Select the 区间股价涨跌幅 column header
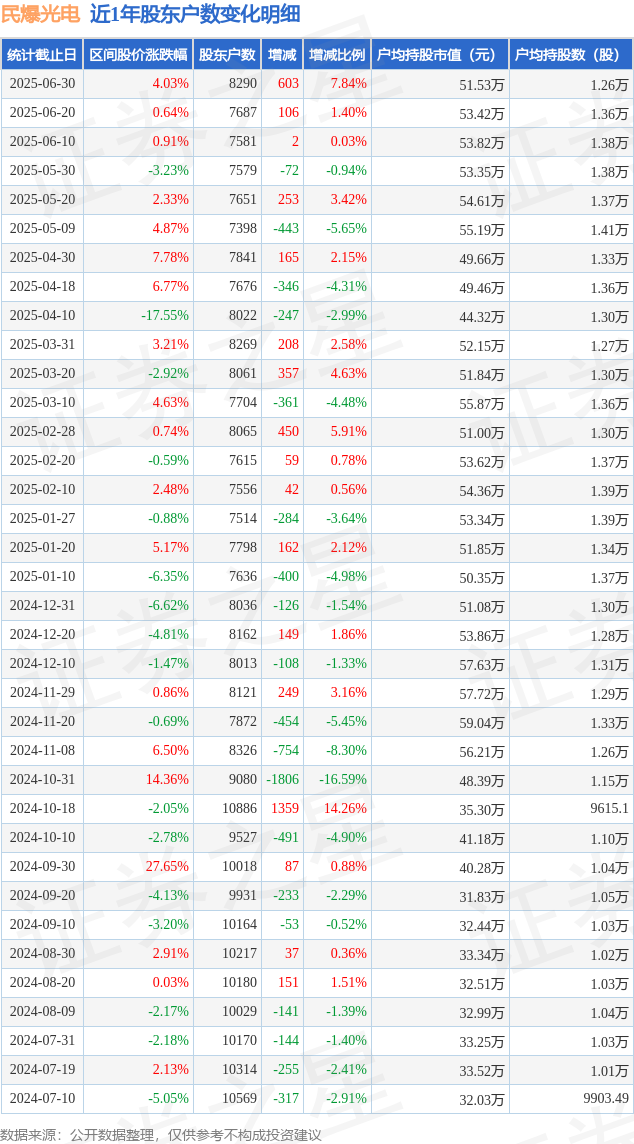 (138, 55)
